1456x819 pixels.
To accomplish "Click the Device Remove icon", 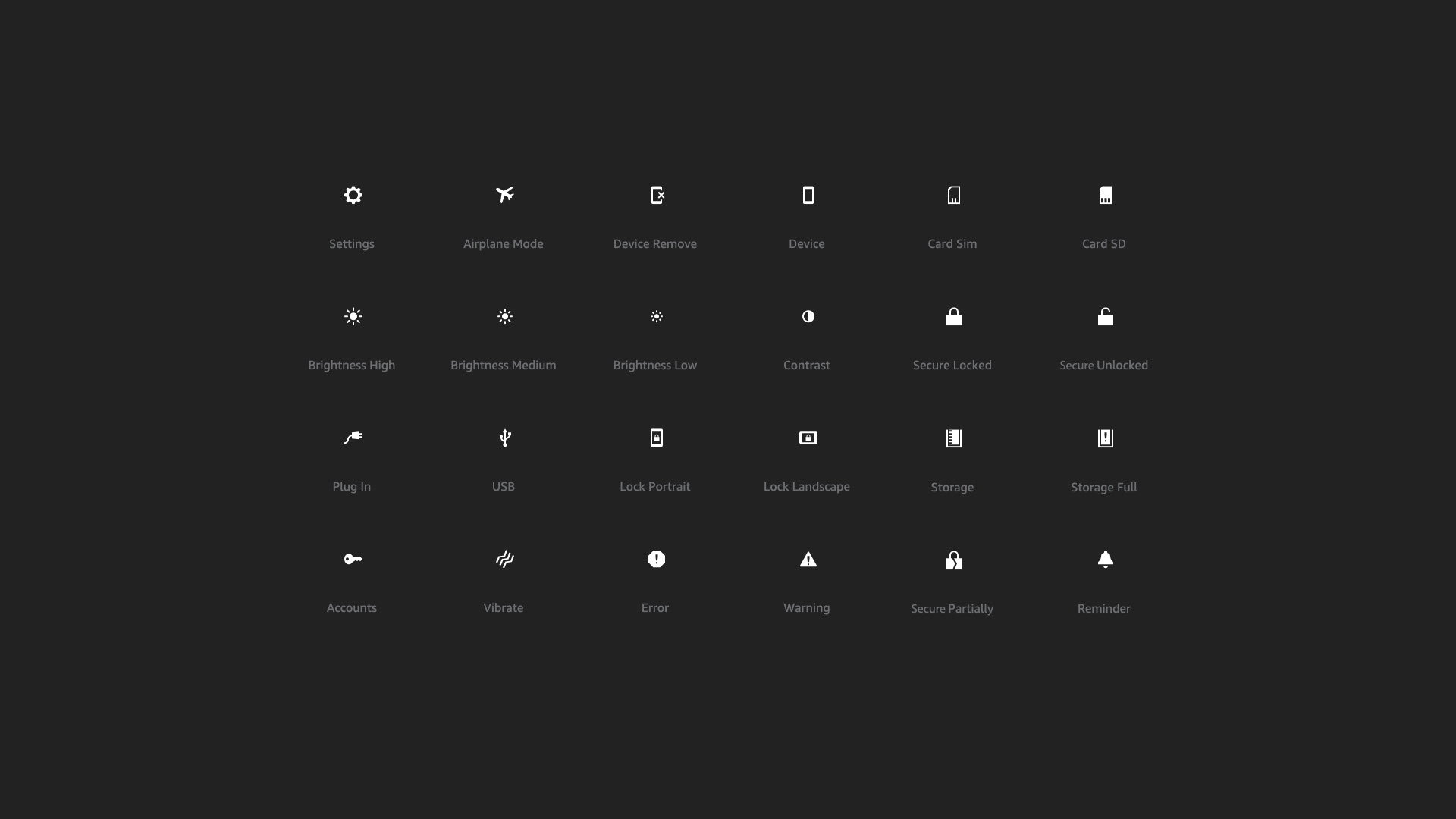I will [657, 195].
